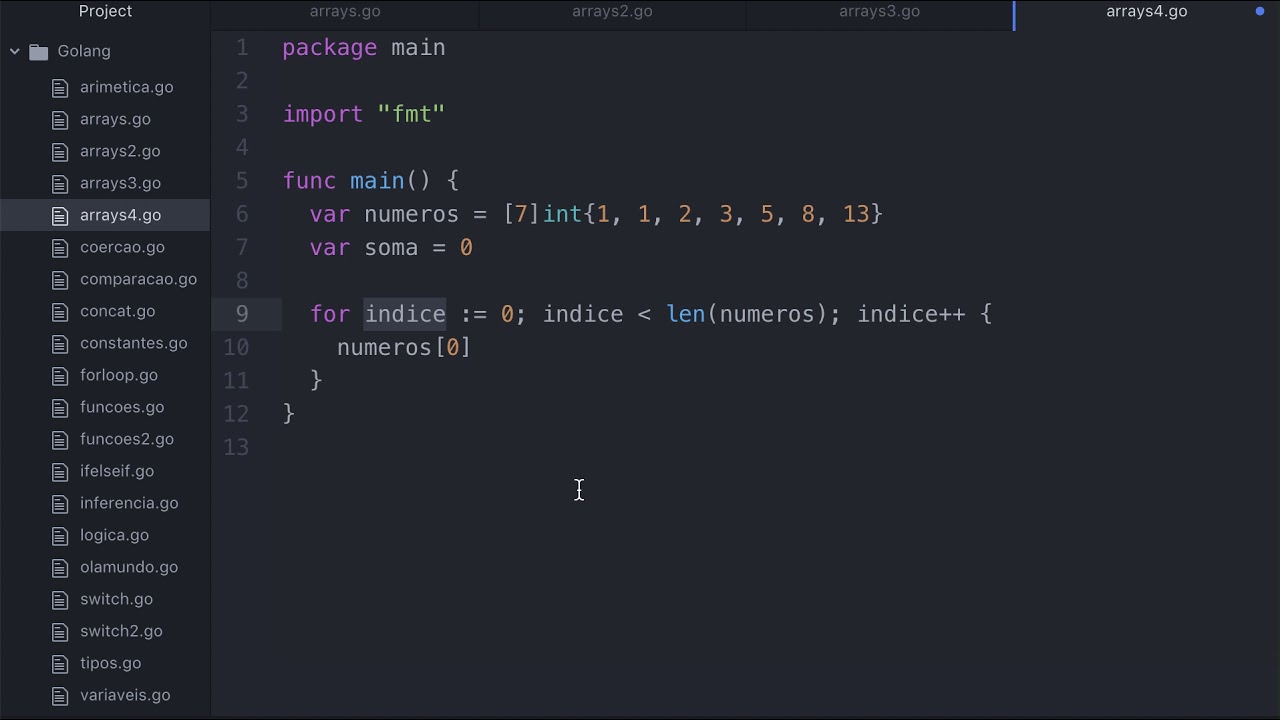Image resolution: width=1280 pixels, height=720 pixels.
Task: Click the file icon beside inferencia.go
Action: (x=60, y=503)
